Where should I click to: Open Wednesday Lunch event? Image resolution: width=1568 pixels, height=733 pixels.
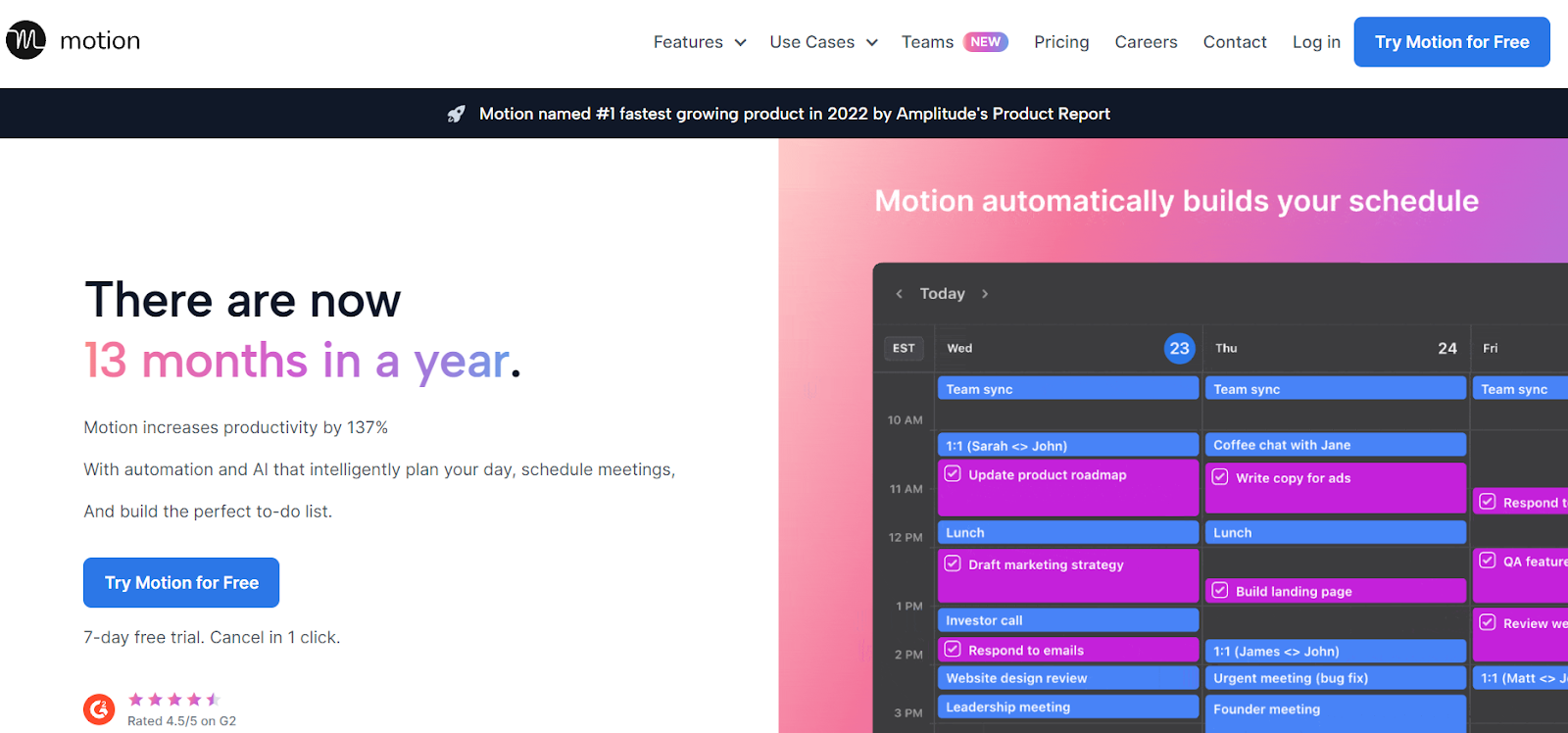[1068, 532]
